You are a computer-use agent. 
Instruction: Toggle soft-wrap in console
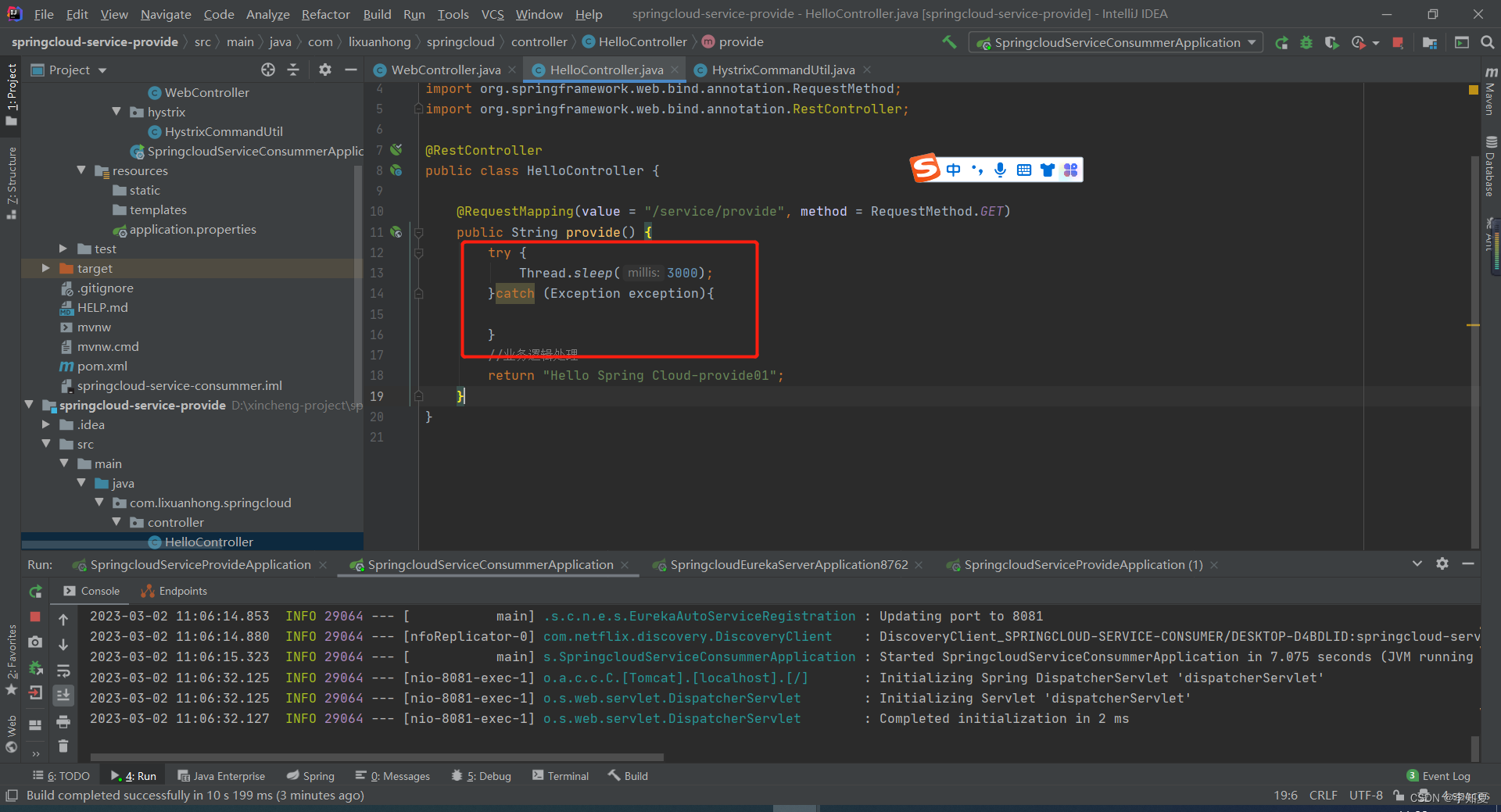(x=63, y=670)
